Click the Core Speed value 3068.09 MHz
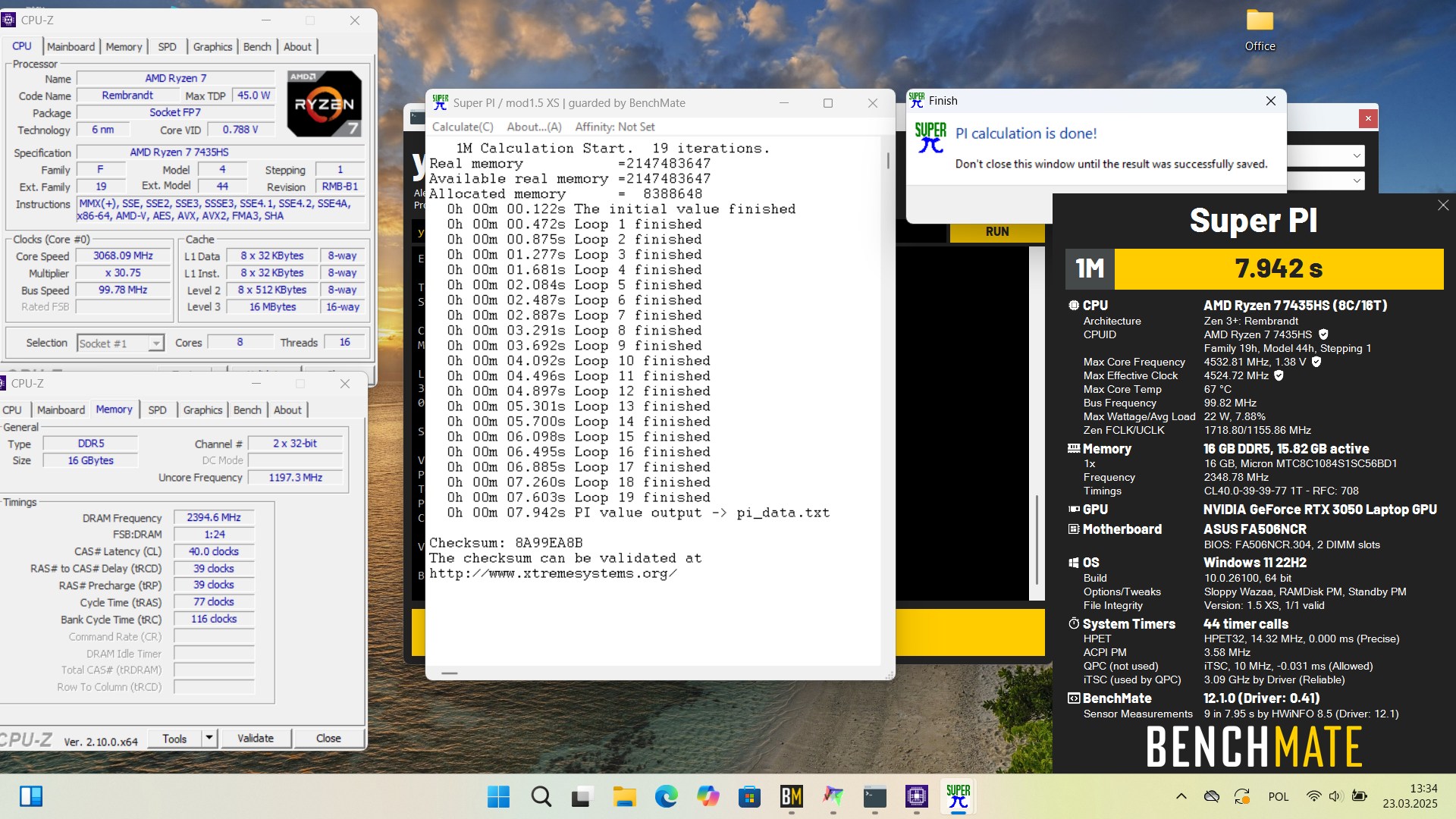1456x819 pixels. (124, 256)
